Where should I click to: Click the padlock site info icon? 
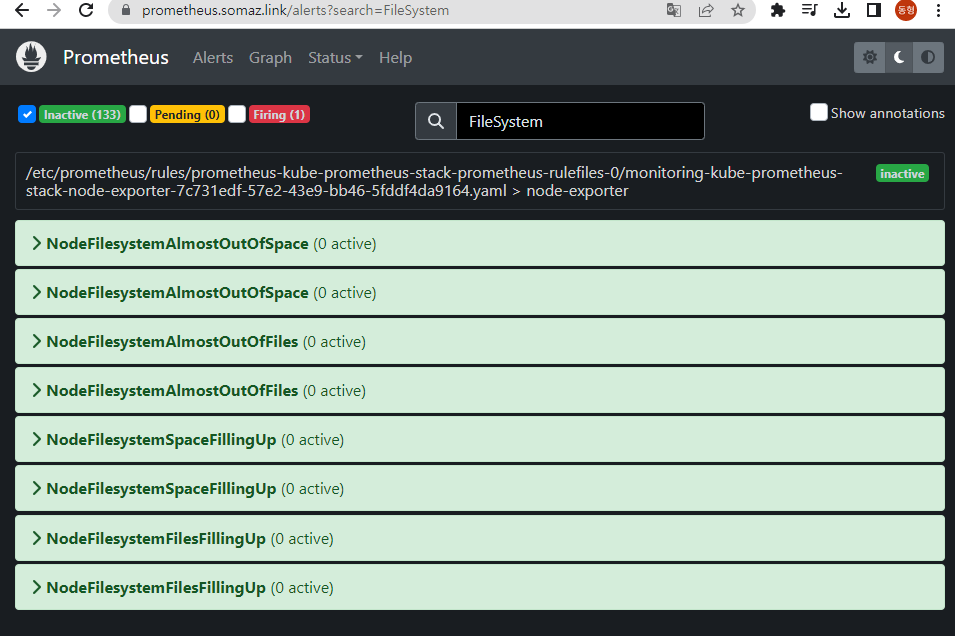pos(126,10)
